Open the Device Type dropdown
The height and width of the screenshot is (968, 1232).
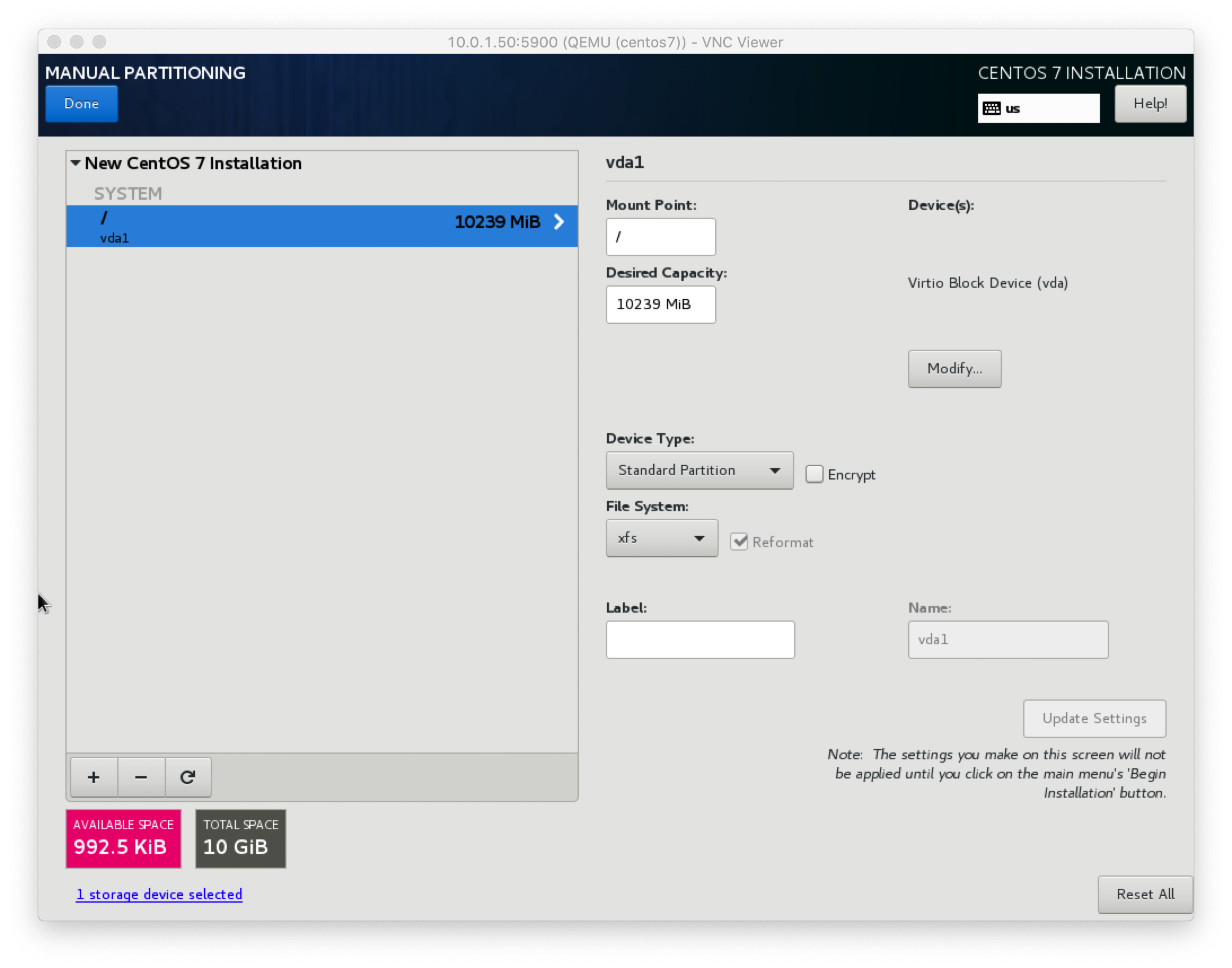[x=699, y=470]
